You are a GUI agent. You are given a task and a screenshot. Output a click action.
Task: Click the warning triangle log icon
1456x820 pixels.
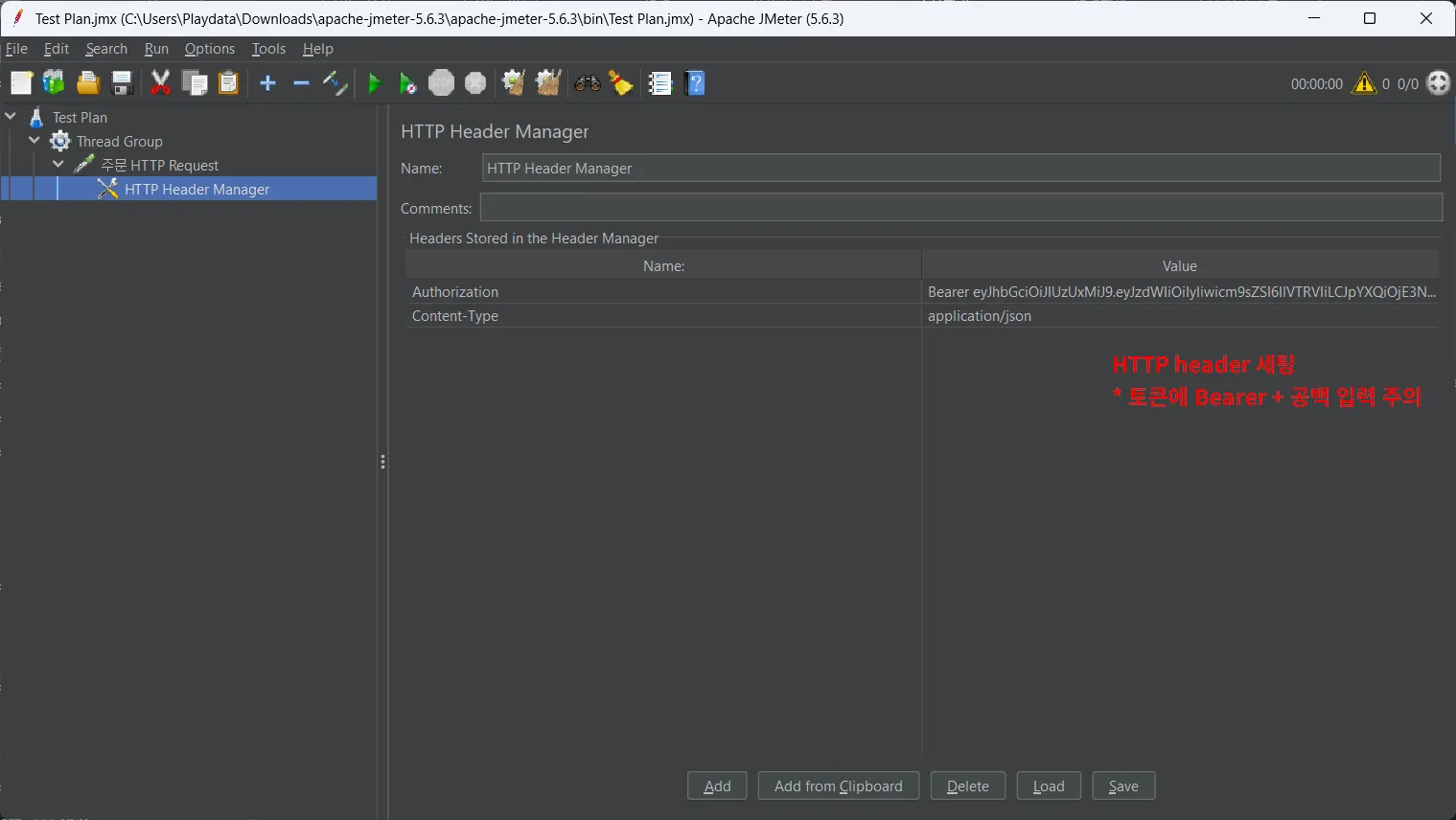(1364, 83)
